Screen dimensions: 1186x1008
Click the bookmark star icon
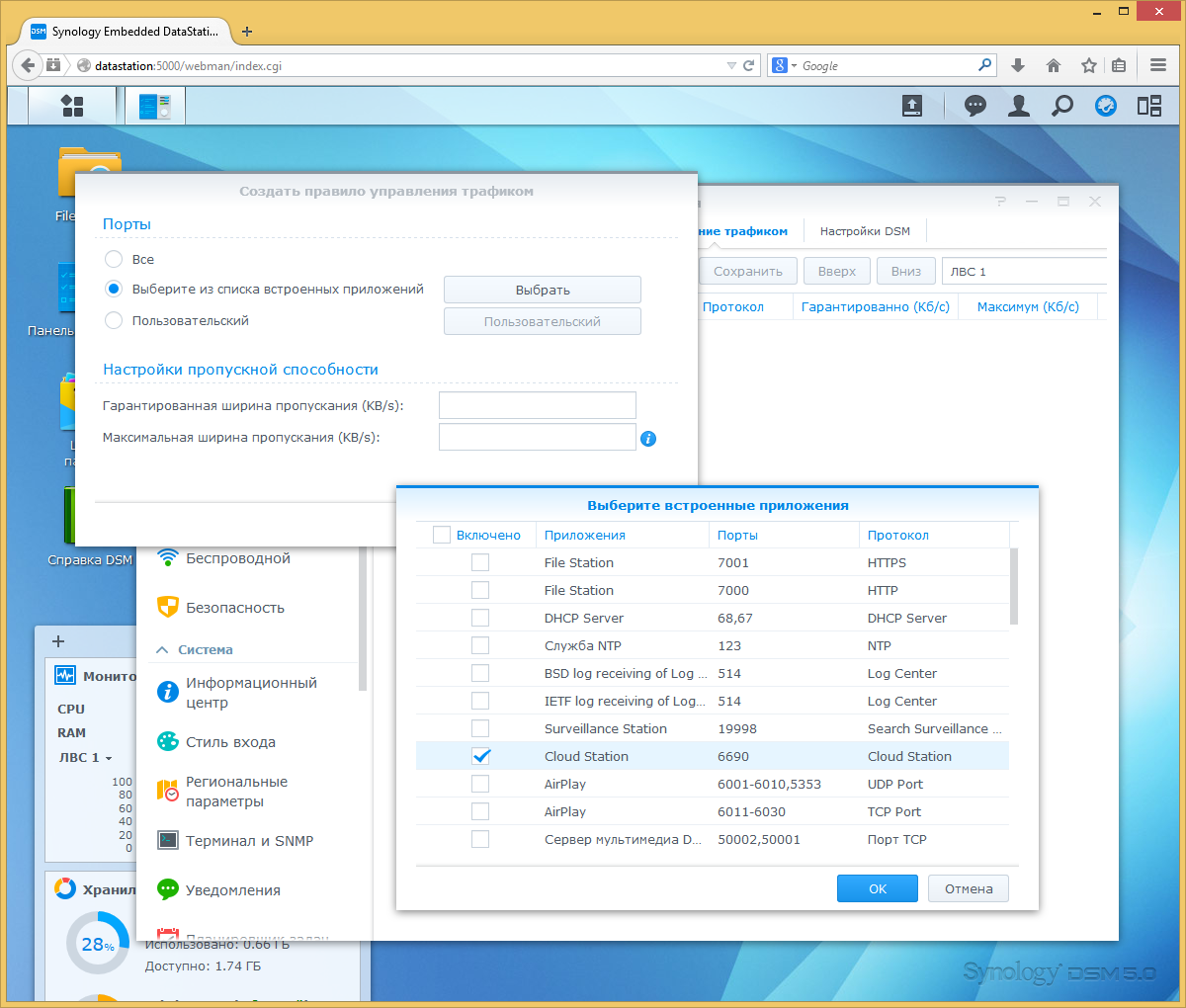click(1088, 65)
